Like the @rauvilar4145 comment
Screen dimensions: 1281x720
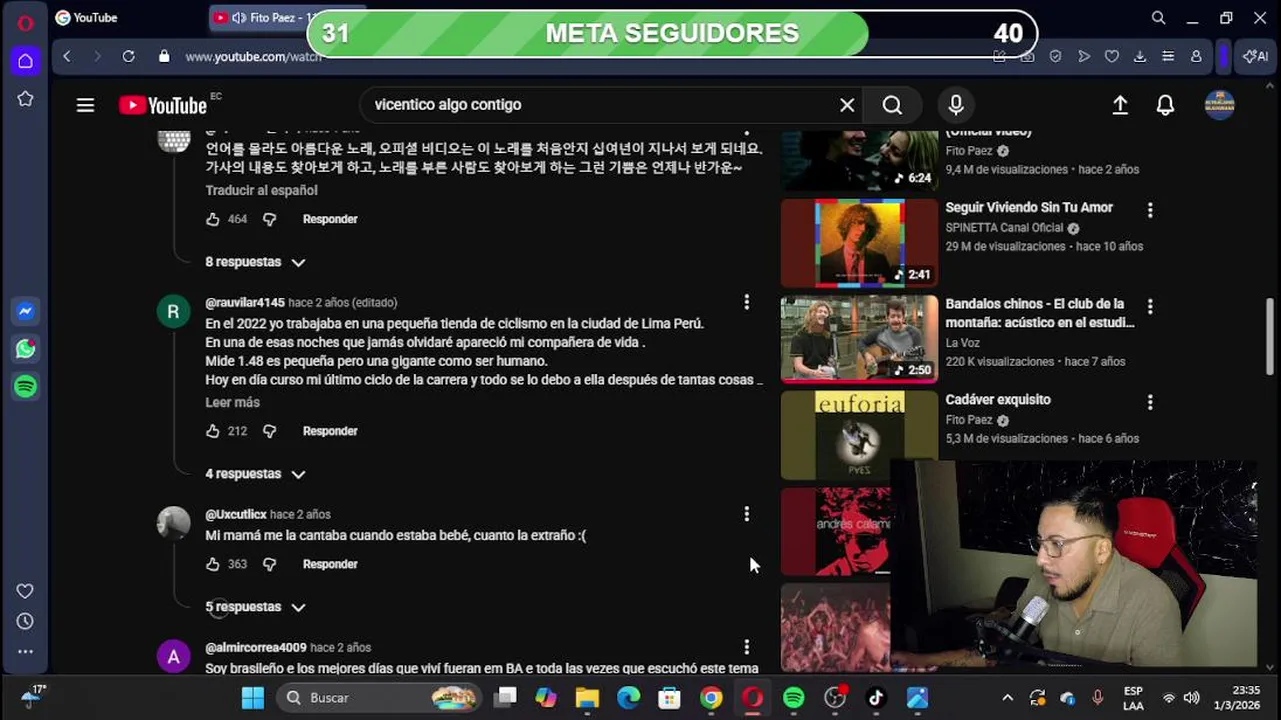pos(212,431)
